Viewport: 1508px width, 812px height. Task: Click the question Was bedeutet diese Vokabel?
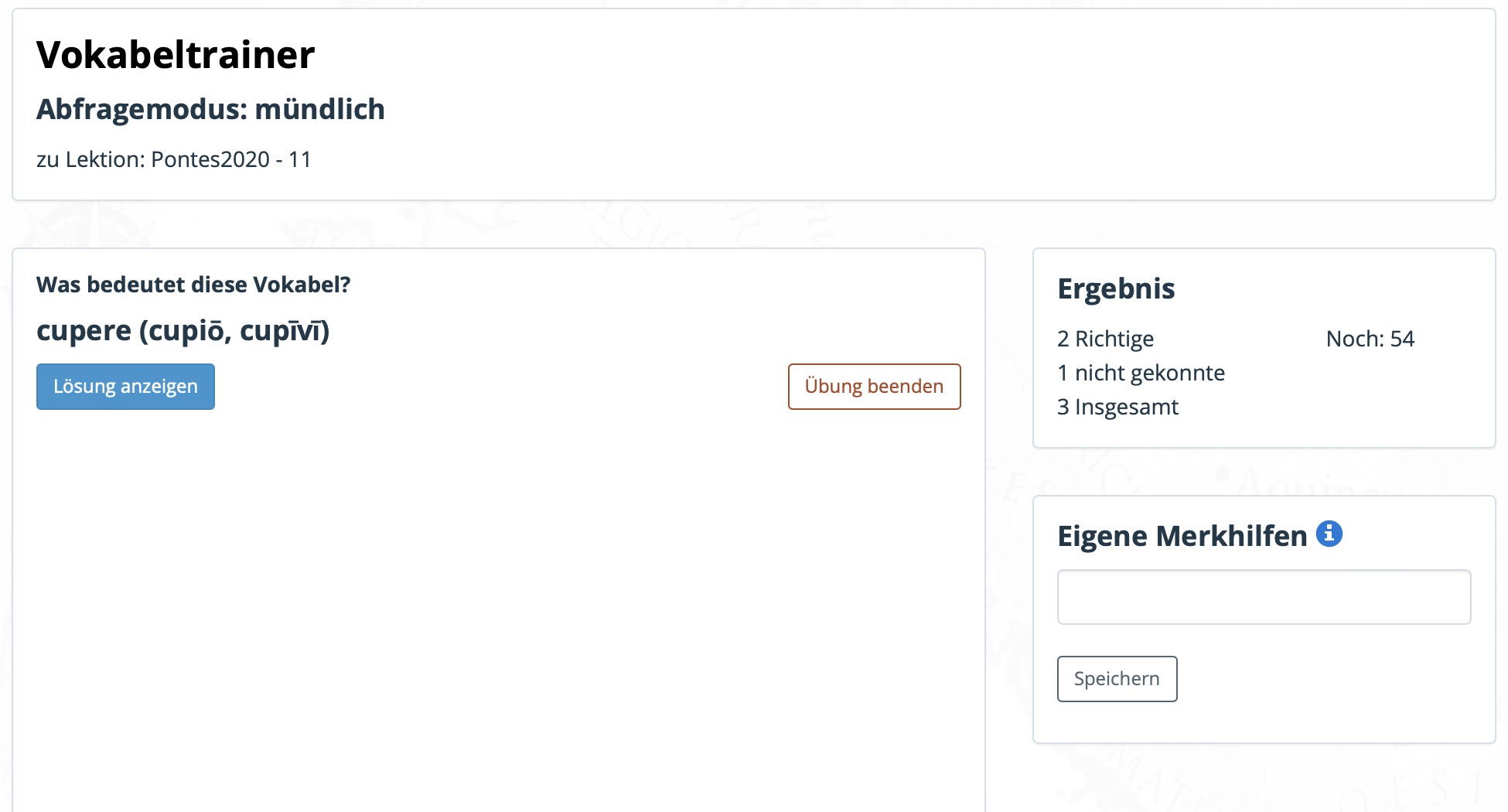(x=193, y=285)
